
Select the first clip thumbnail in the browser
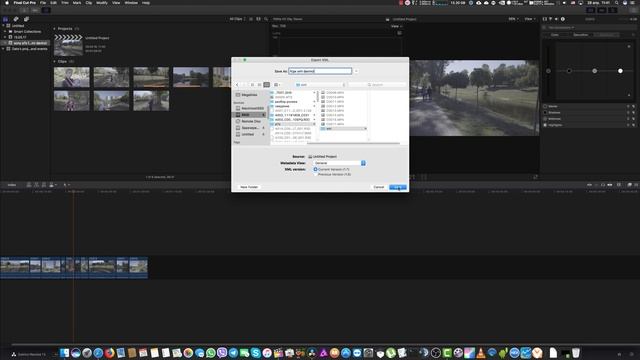click(x=71, y=77)
